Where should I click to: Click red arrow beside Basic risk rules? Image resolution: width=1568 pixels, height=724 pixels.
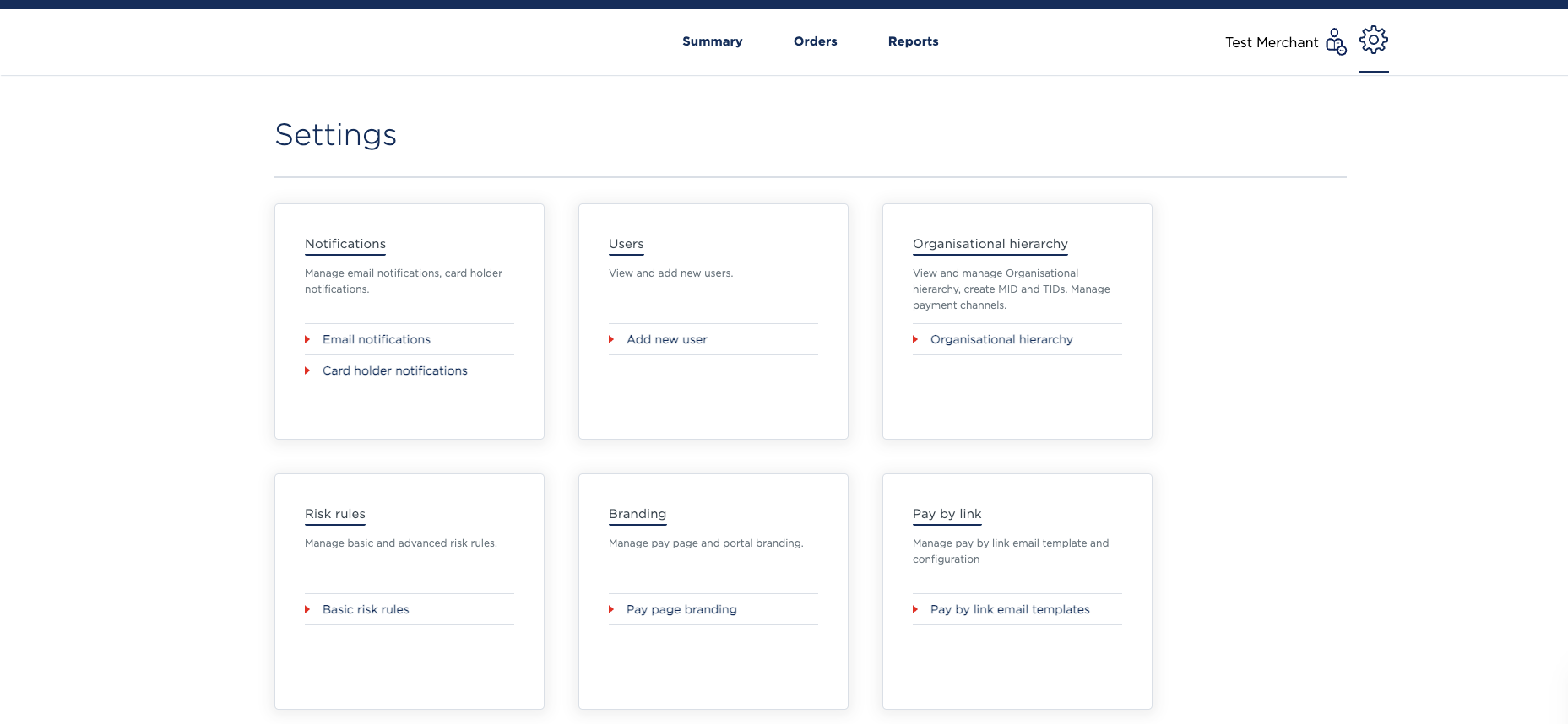point(307,609)
